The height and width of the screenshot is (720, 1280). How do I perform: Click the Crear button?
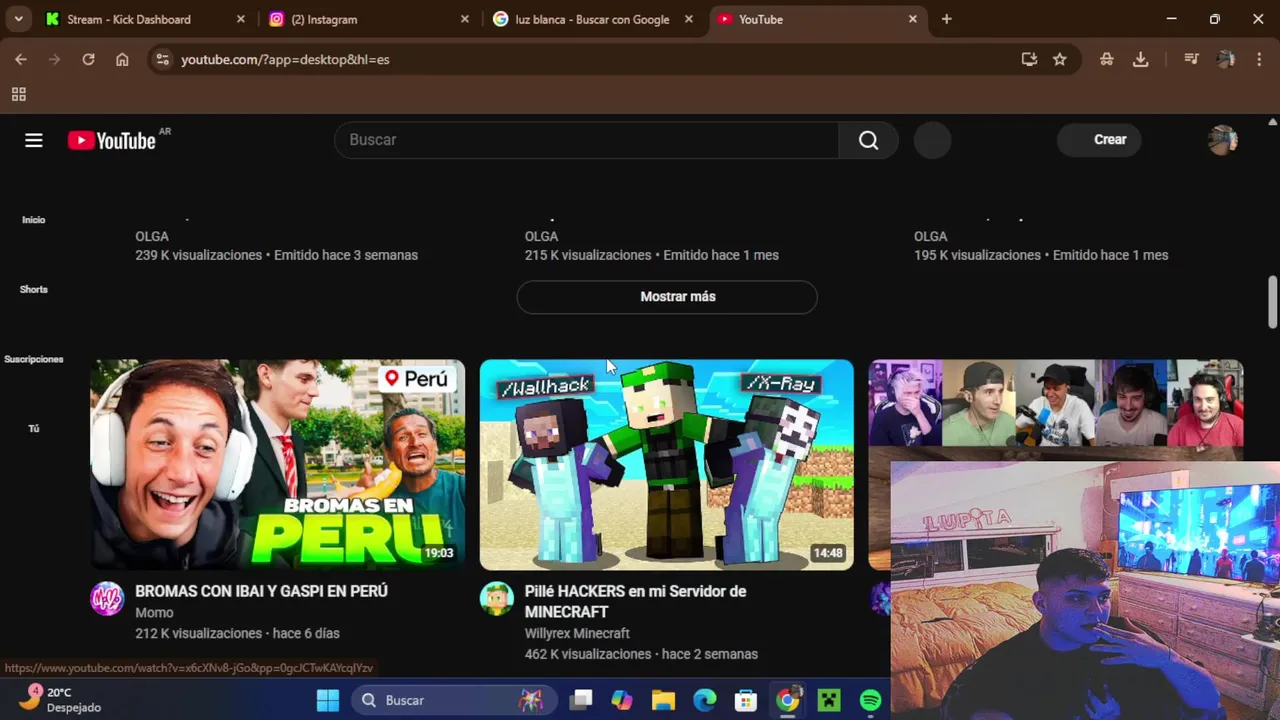[1099, 140]
